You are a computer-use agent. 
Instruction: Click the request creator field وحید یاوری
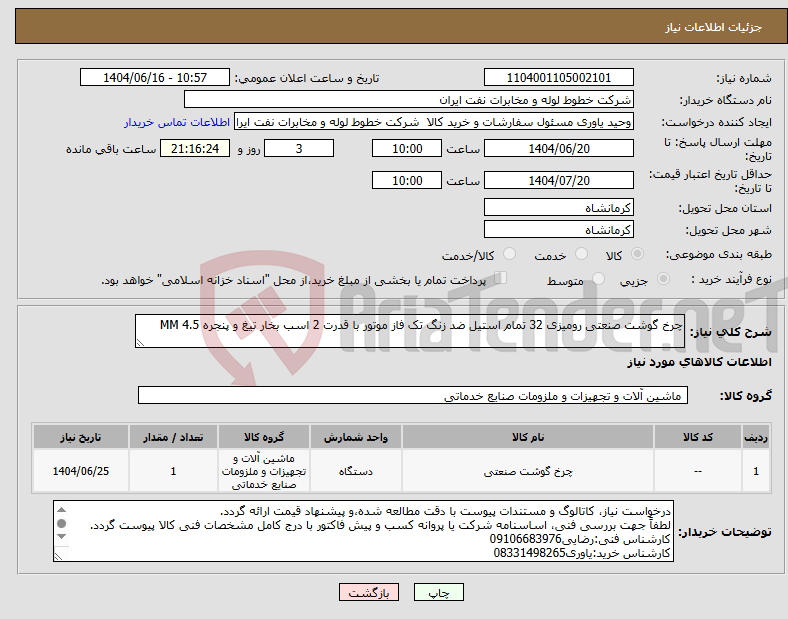pos(433,122)
